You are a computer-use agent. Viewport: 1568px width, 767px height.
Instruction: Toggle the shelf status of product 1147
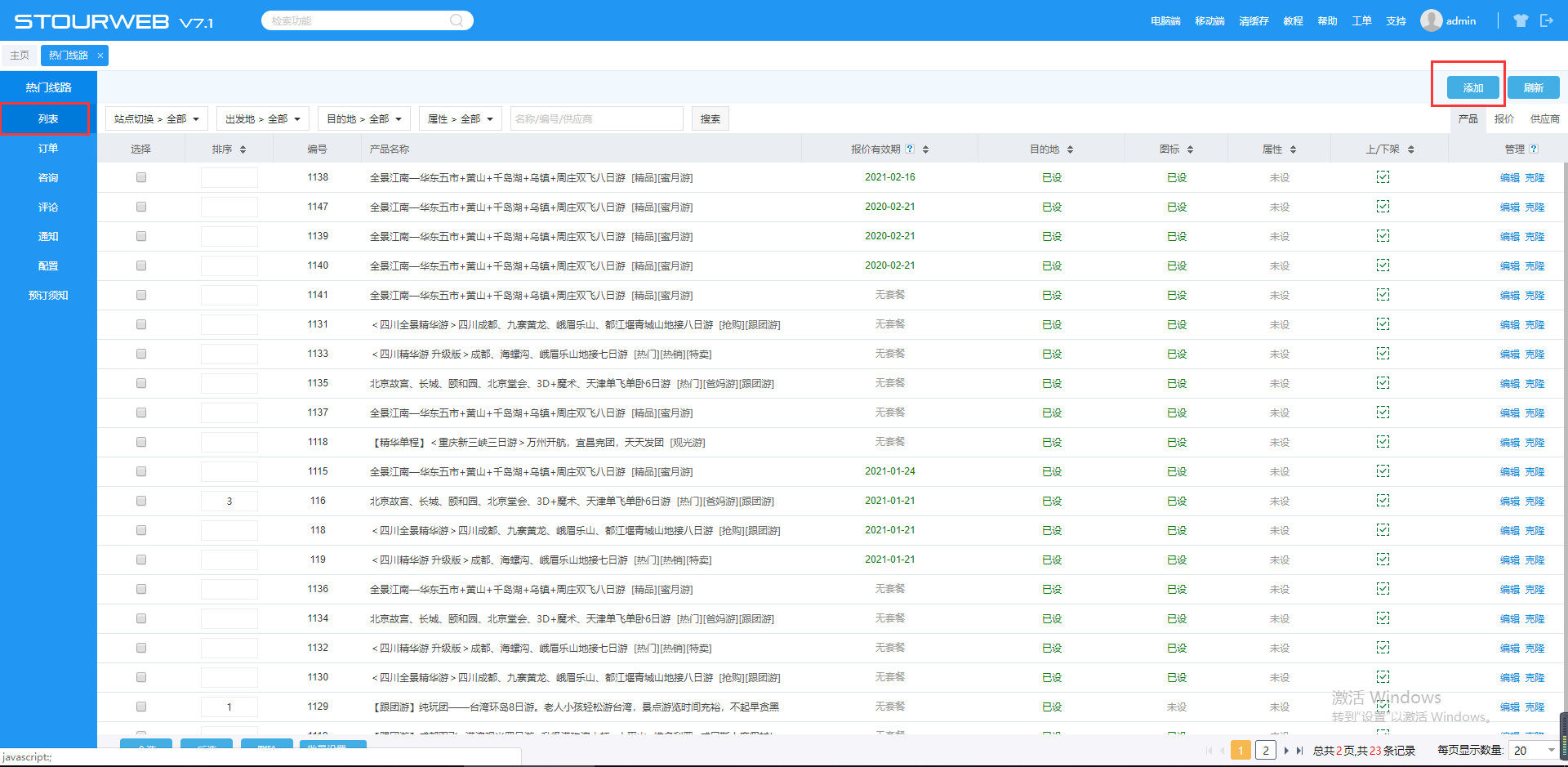pos(1383,207)
